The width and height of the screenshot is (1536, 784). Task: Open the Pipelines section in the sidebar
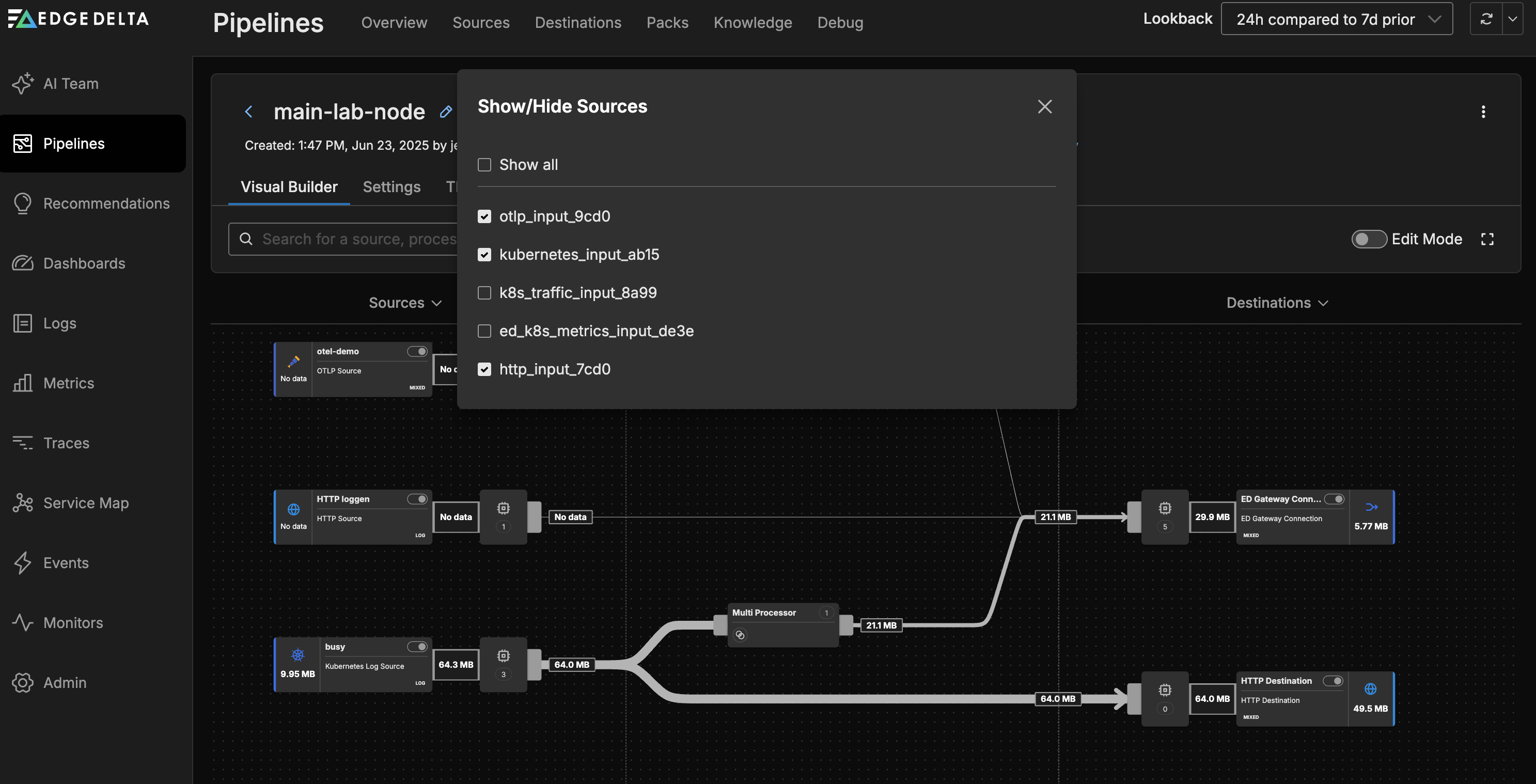pyautogui.click(x=73, y=143)
